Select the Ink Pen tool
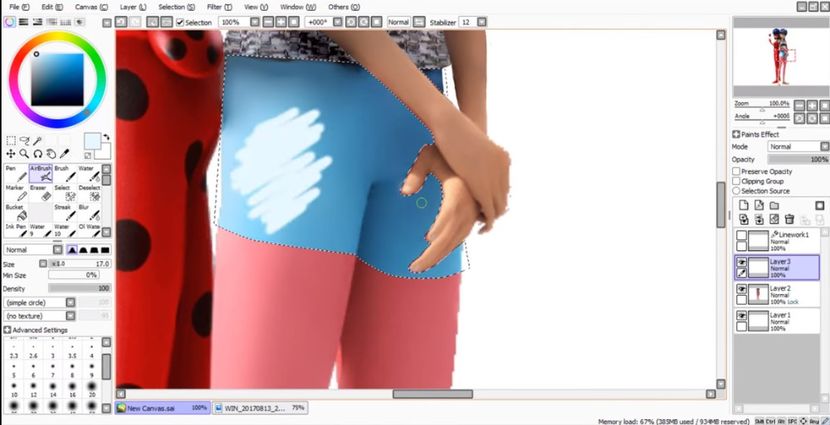The height and width of the screenshot is (425, 830). point(16,230)
